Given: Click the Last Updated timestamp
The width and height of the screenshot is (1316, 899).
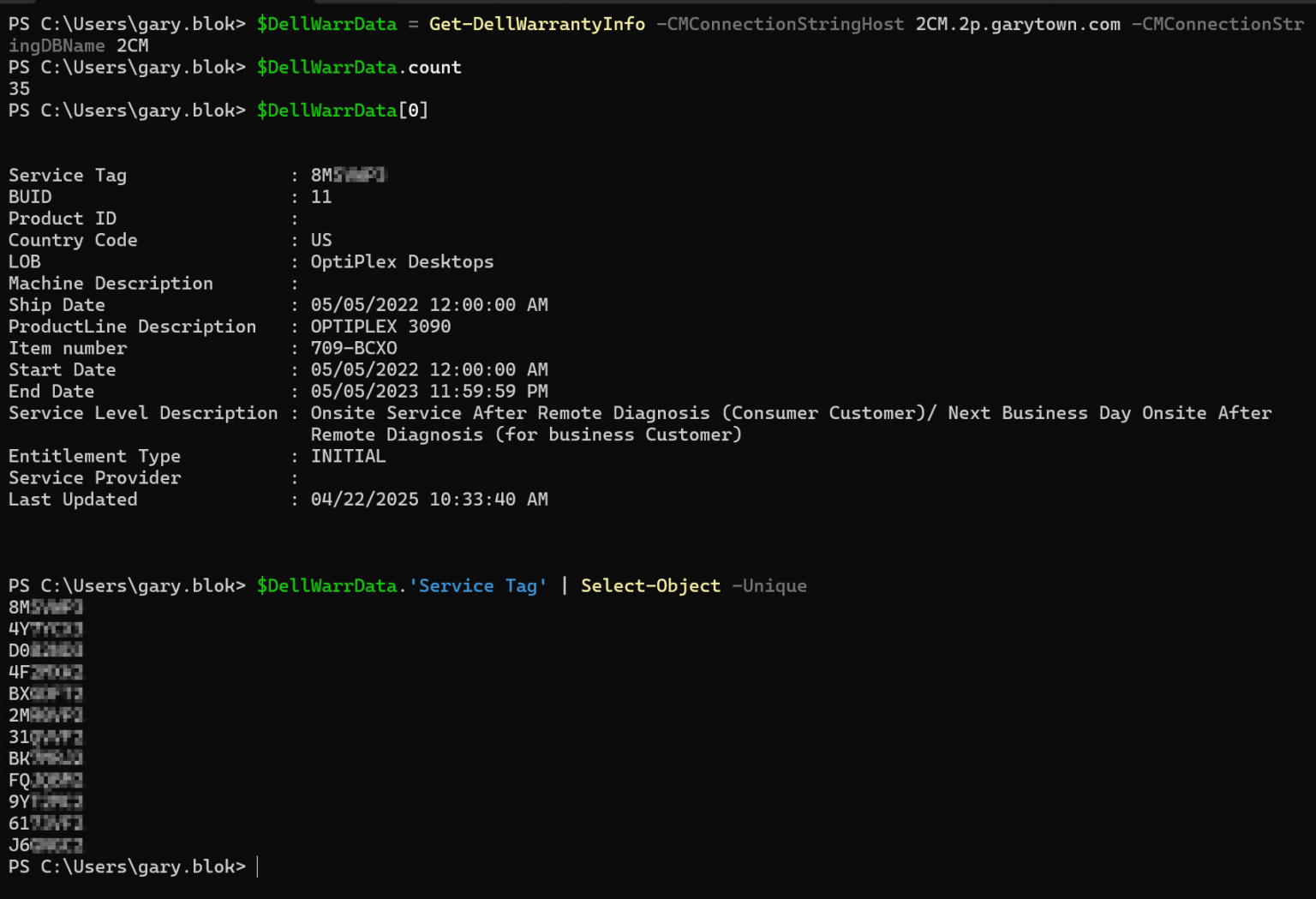Looking at the screenshot, I should tap(430, 499).
